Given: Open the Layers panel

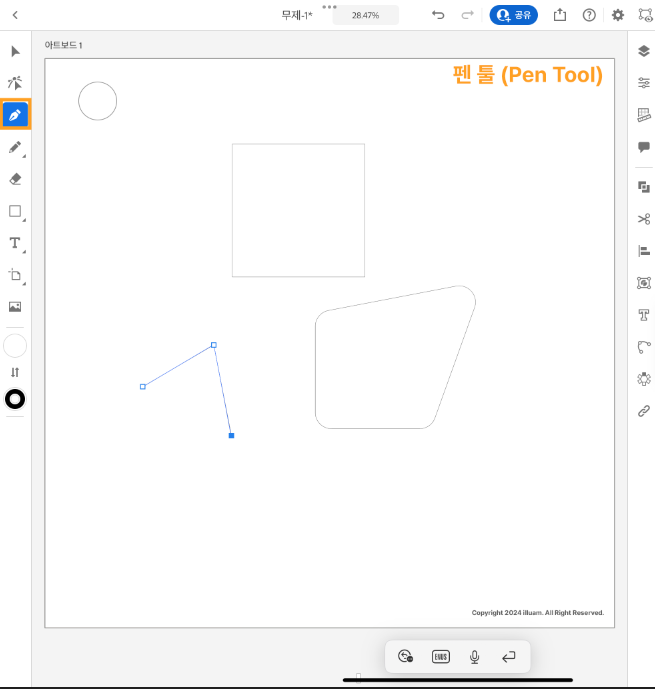Looking at the screenshot, I should [644, 51].
